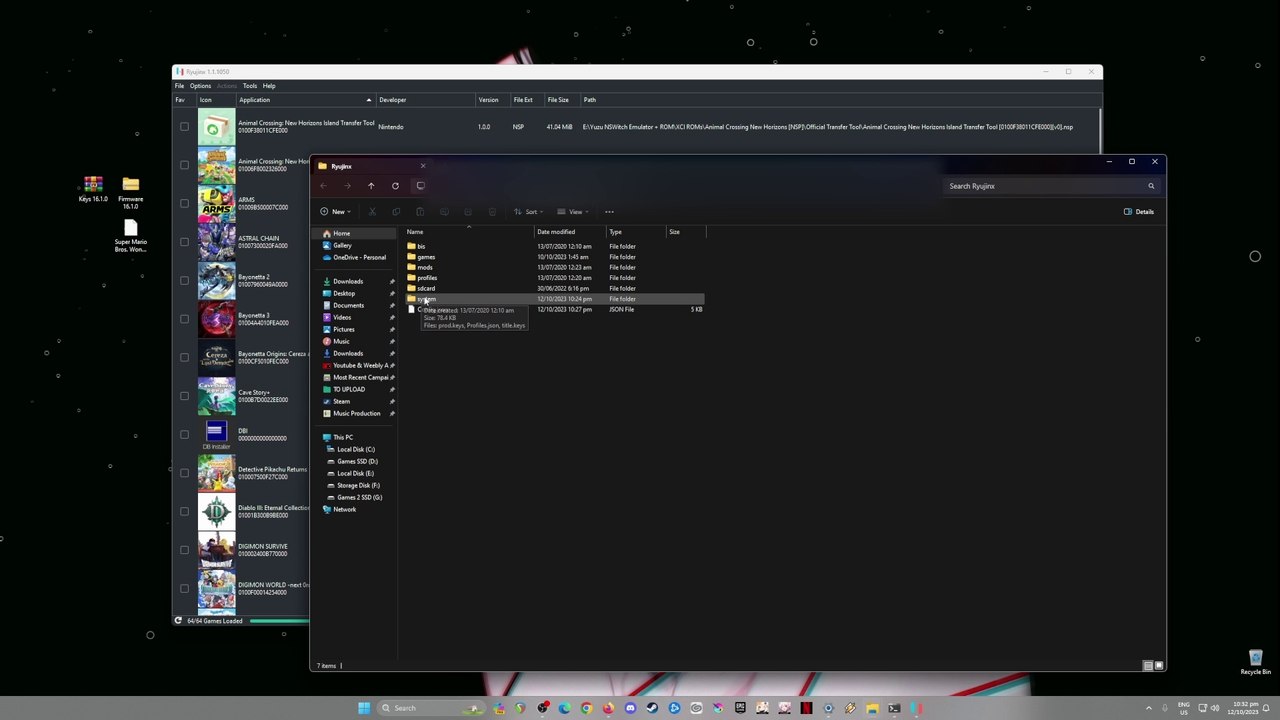
Task: Select the Bayonetta 3 game icon
Action: point(216,319)
